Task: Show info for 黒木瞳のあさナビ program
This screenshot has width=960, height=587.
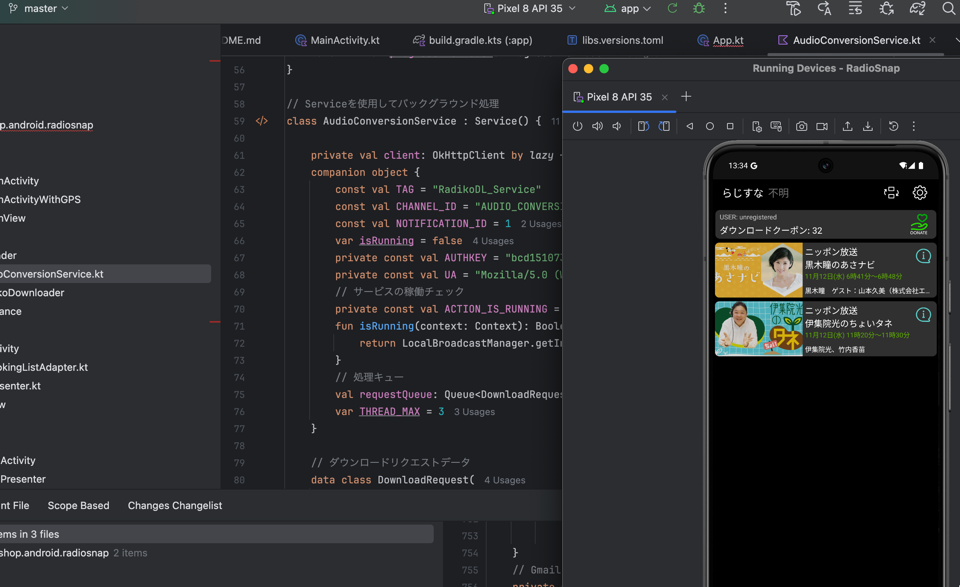Action: [x=923, y=256]
